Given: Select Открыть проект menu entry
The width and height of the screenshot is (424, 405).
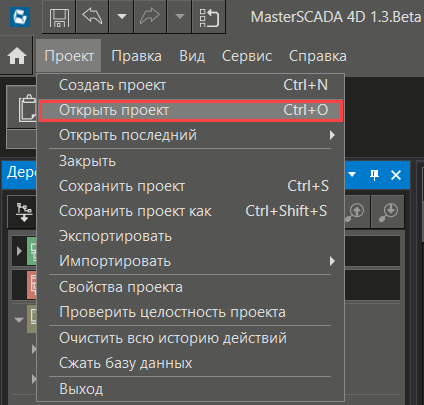Looking at the screenshot, I should (190, 110).
